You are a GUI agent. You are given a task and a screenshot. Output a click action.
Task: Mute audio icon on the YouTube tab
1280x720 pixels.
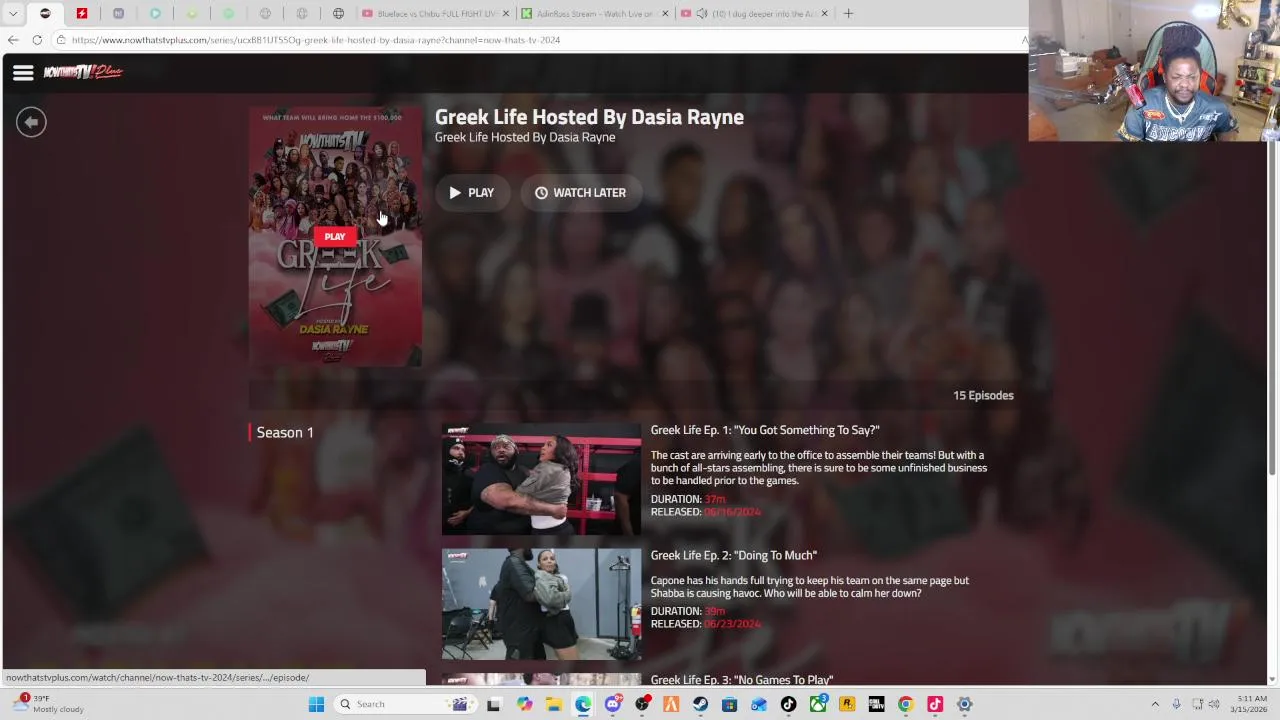(702, 14)
